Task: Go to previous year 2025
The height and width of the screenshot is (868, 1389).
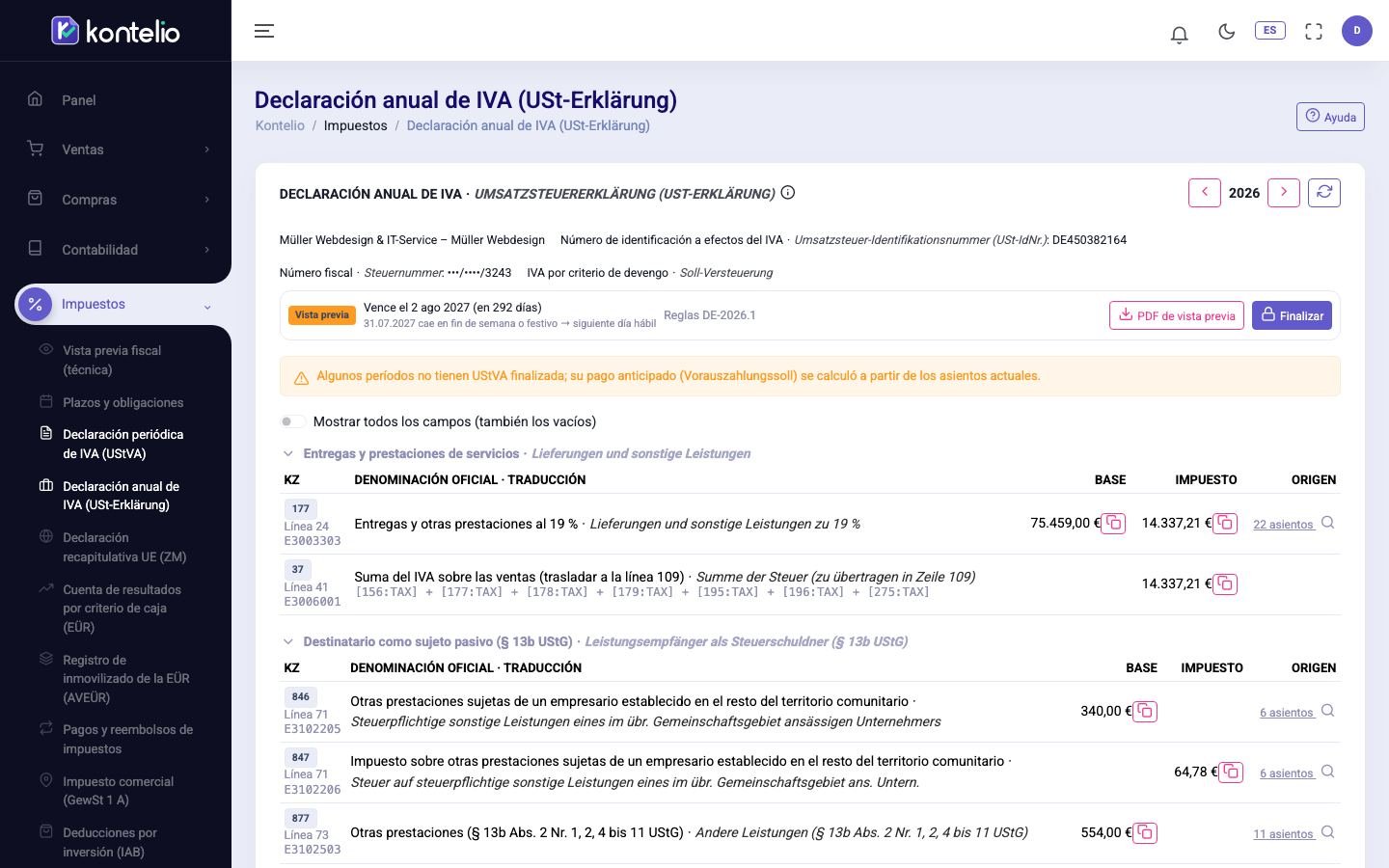Action: [1205, 193]
